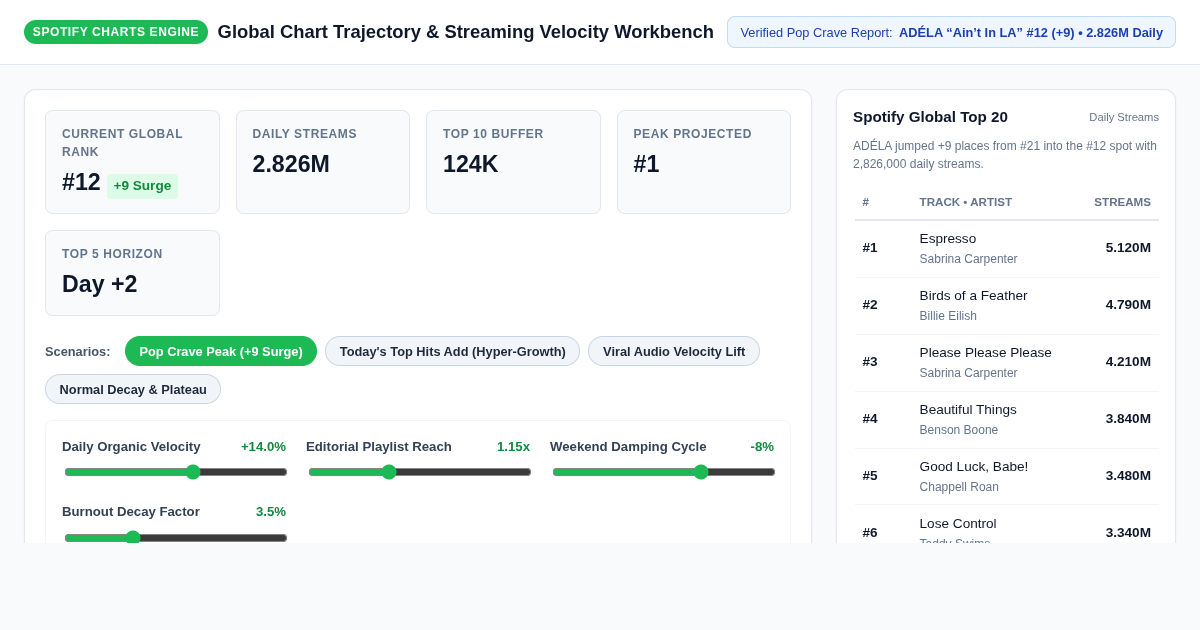The height and width of the screenshot is (630, 1200).
Task: Click the Burnout Decay Factor slider
Action: [x=176, y=537]
